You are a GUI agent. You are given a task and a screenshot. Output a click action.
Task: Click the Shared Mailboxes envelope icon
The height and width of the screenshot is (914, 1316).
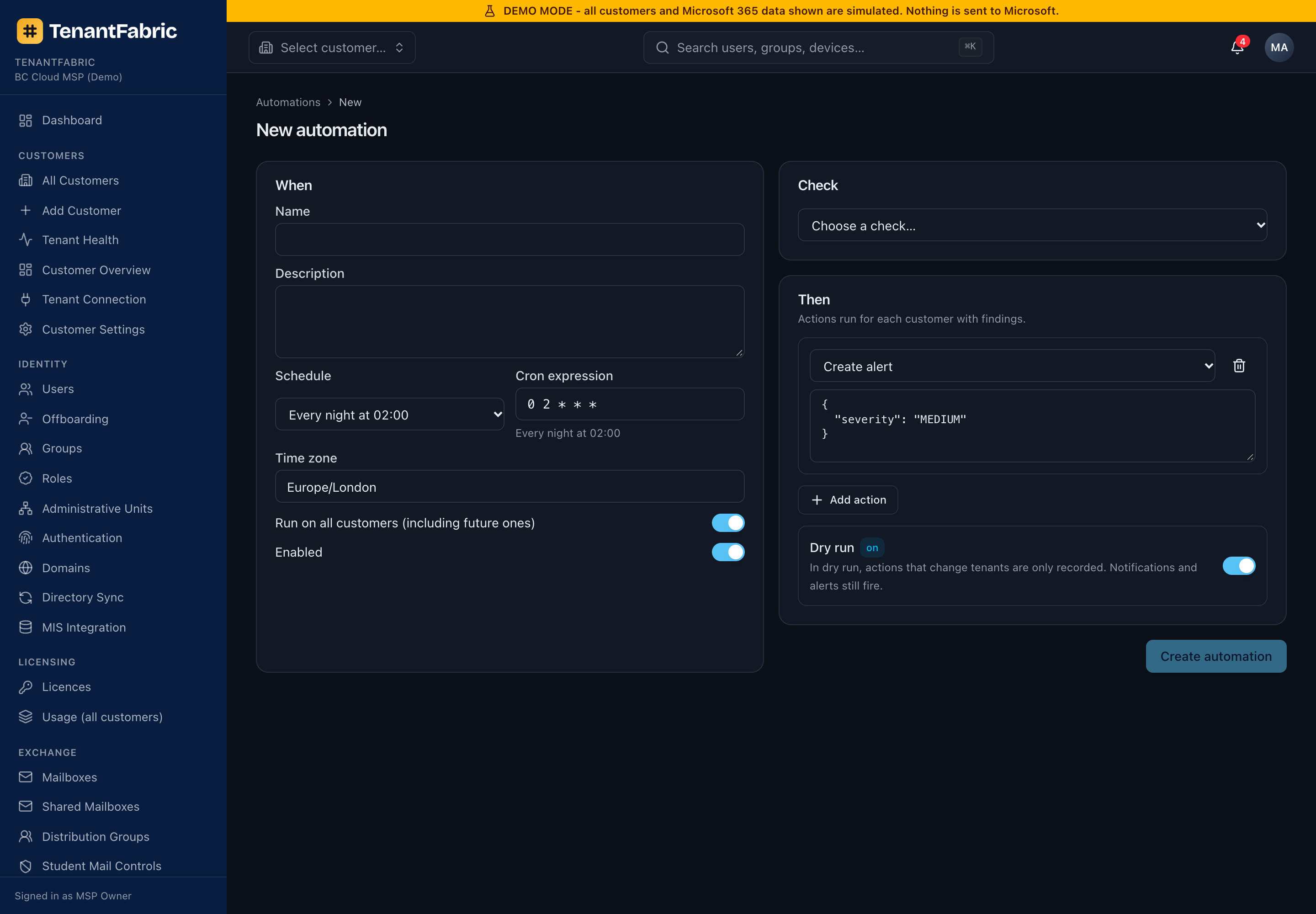tap(25, 806)
